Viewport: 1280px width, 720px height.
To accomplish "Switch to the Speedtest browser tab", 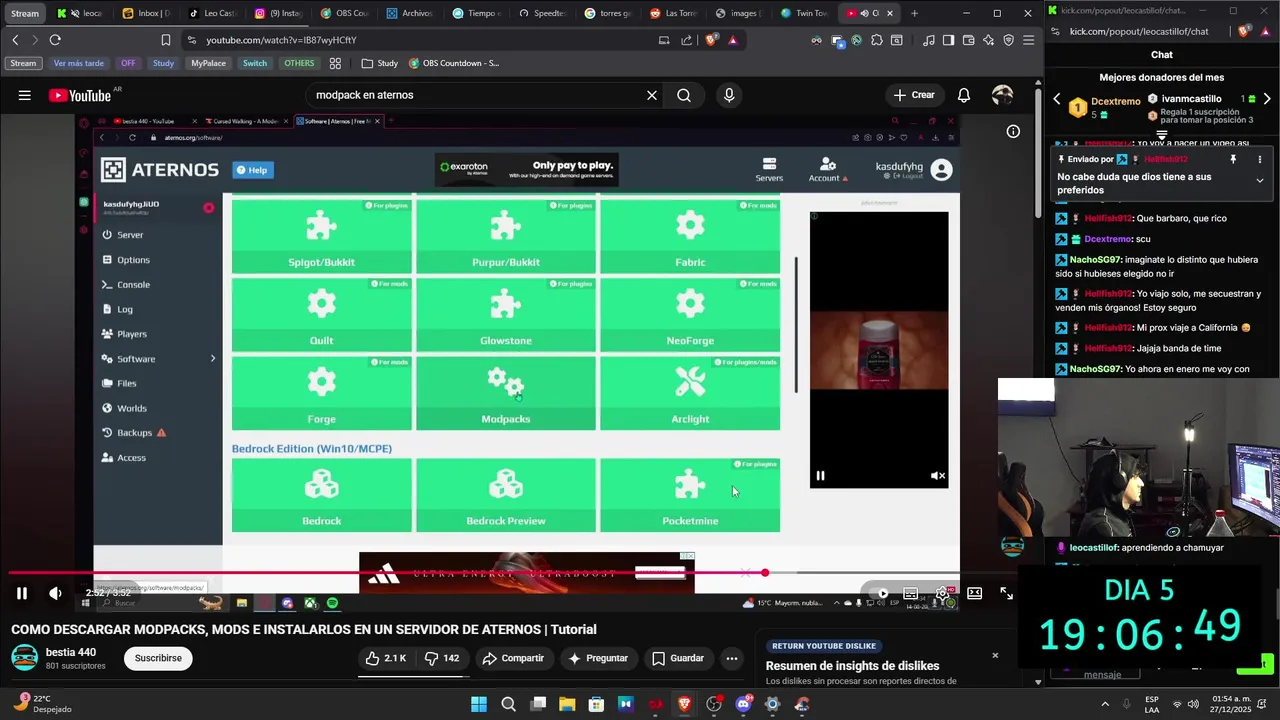I will point(542,13).
